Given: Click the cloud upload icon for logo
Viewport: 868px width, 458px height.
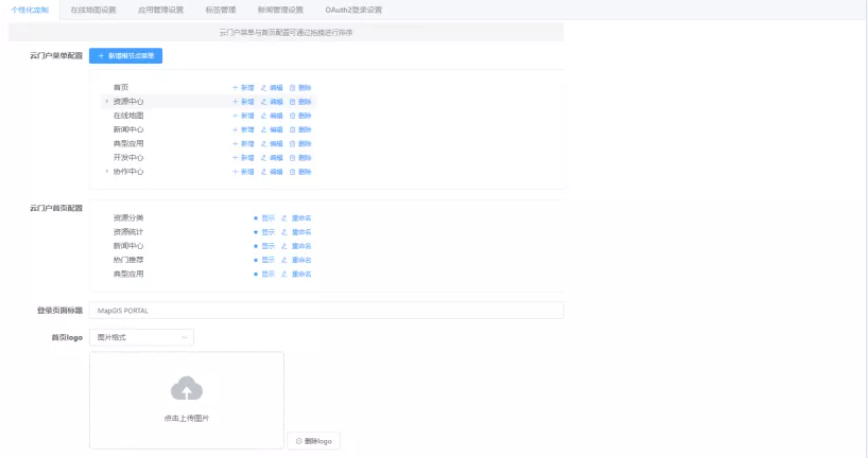Looking at the screenshot, I should 186,389.
